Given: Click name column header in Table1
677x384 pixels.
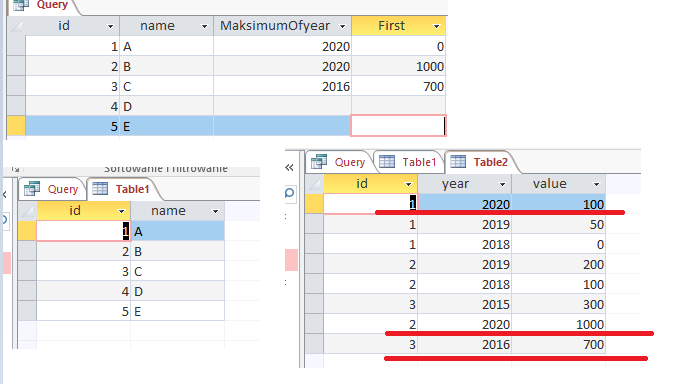Looking at the screenshot, I should click(x=177, y=211).
